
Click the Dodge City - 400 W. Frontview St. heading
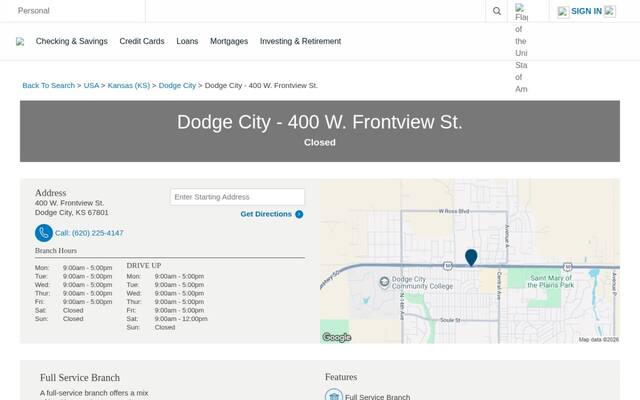[320, 122]
